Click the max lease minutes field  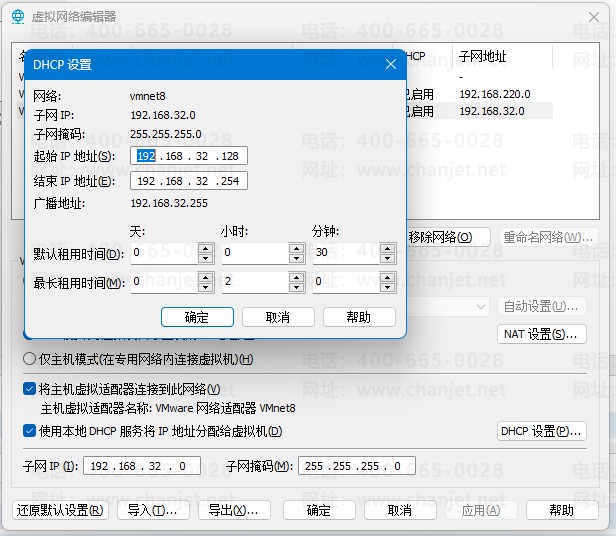click(x=346, y=282)
